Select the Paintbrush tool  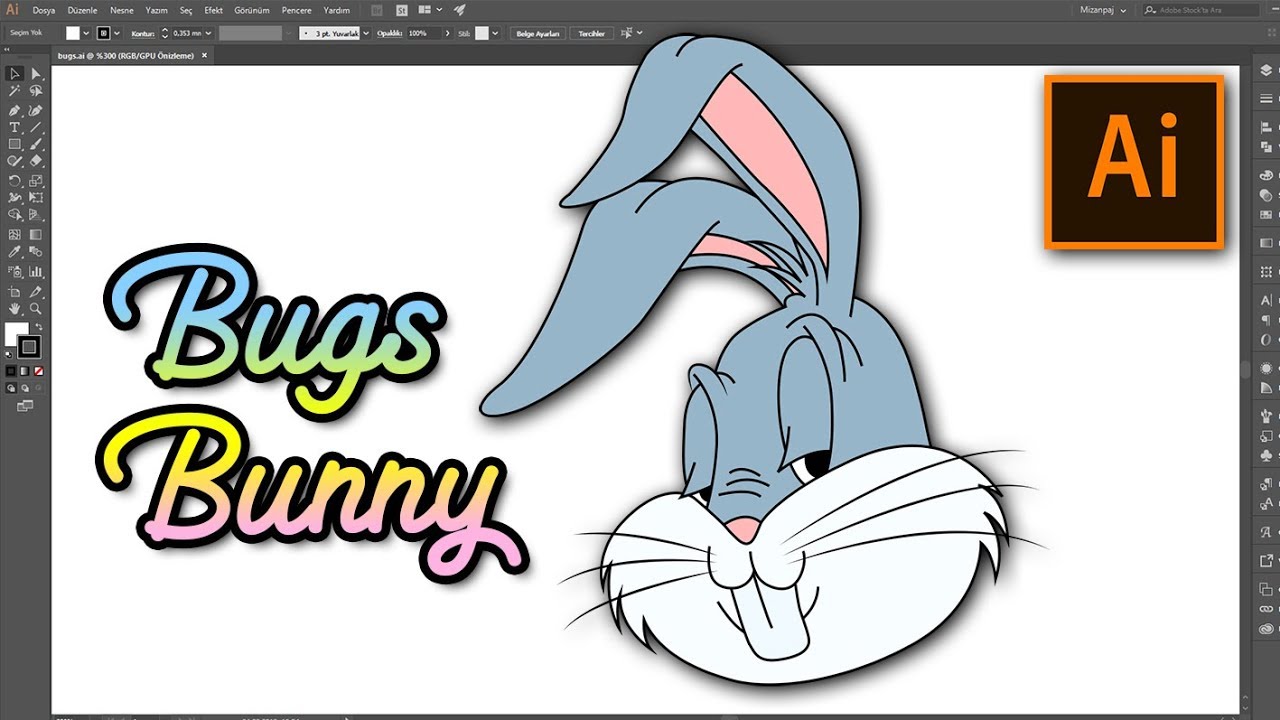(x=36, y=144)
